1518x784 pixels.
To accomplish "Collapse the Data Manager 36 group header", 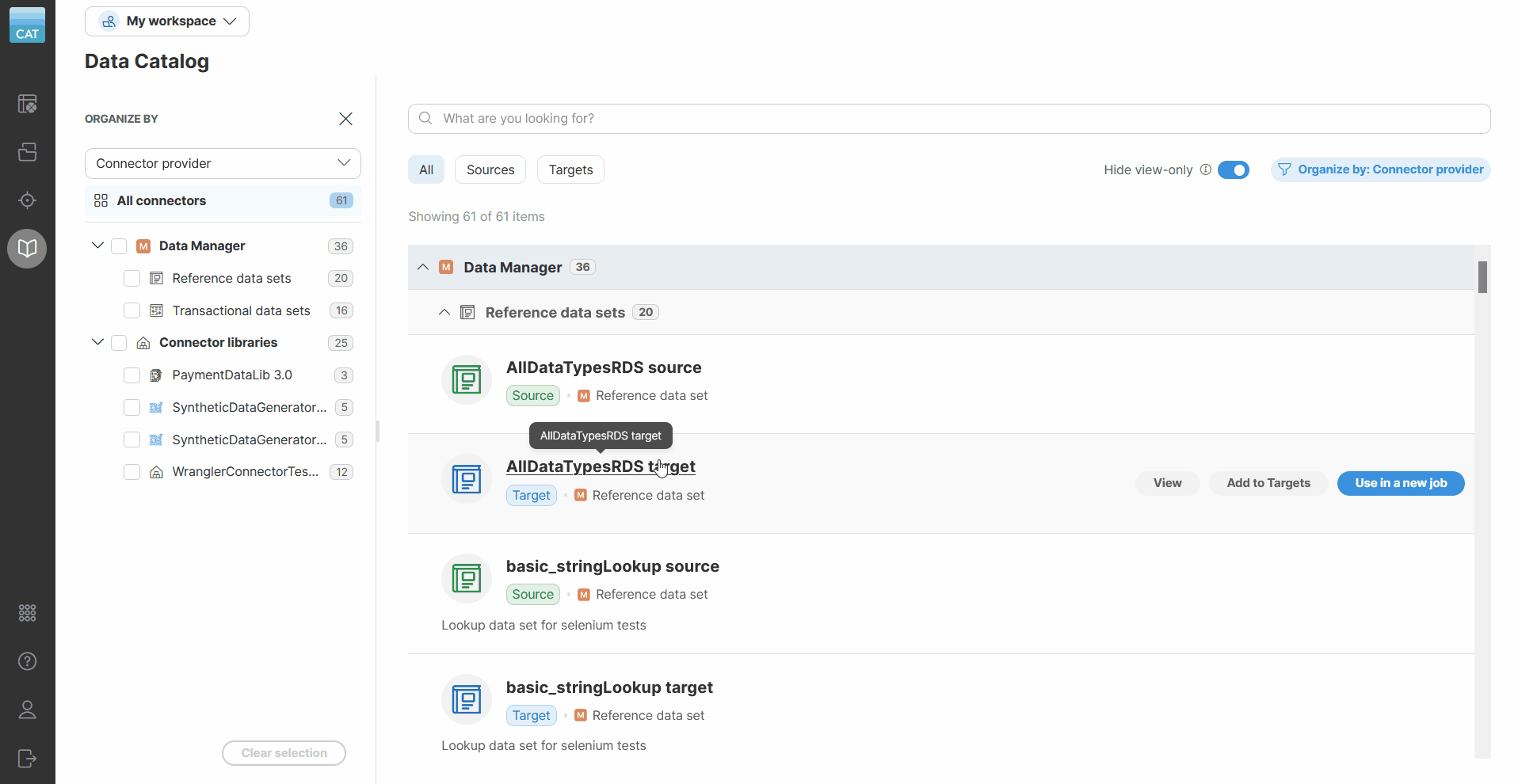I will tap(423, 267).
